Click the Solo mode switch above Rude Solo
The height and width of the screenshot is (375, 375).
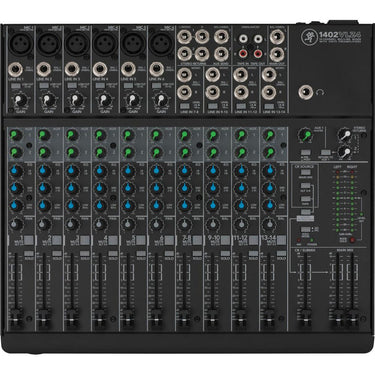tap(306, 230)
